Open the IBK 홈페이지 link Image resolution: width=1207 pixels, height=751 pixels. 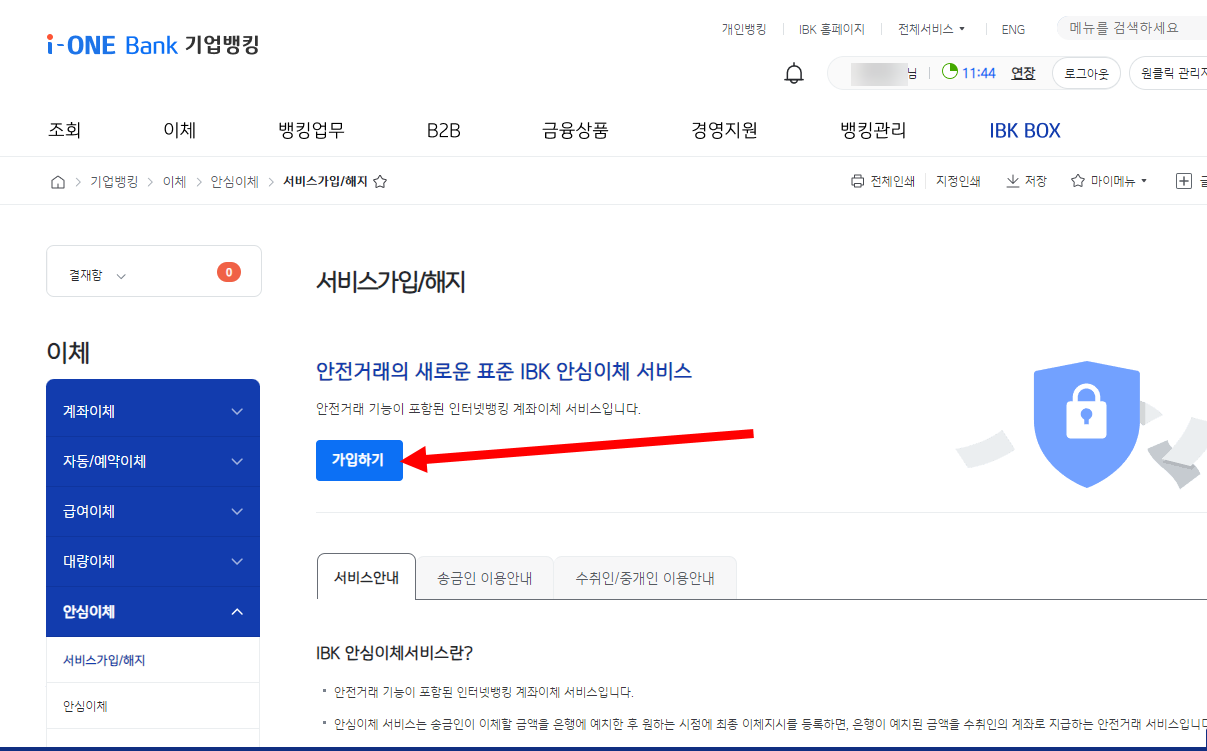click(832, 29)
